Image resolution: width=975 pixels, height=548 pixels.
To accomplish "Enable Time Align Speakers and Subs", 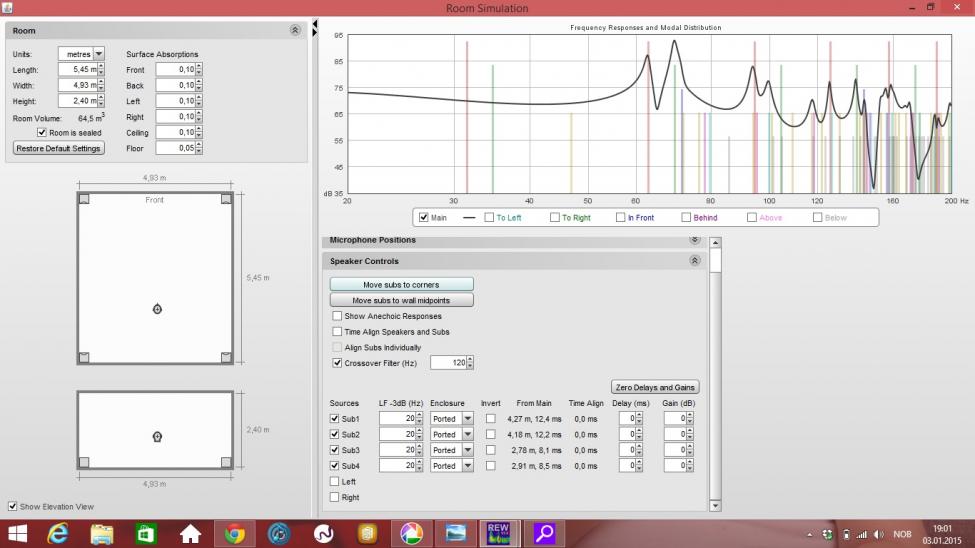I will (x=337, y=332).
